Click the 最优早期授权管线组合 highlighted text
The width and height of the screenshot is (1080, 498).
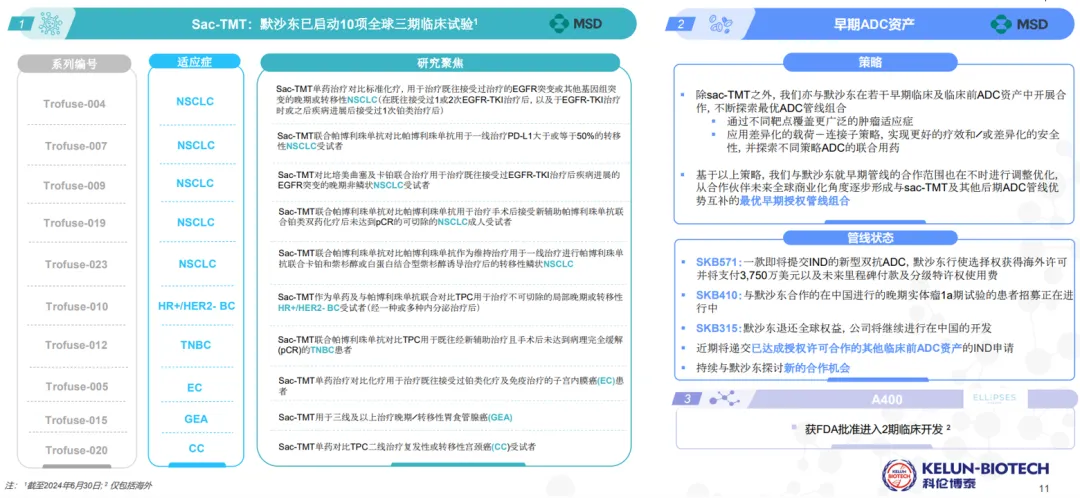[794, 200]
